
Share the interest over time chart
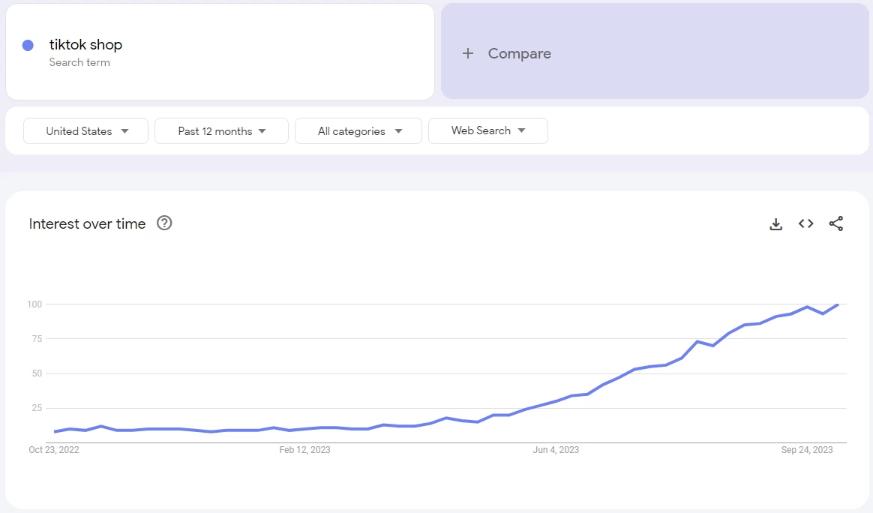(836, 223)
